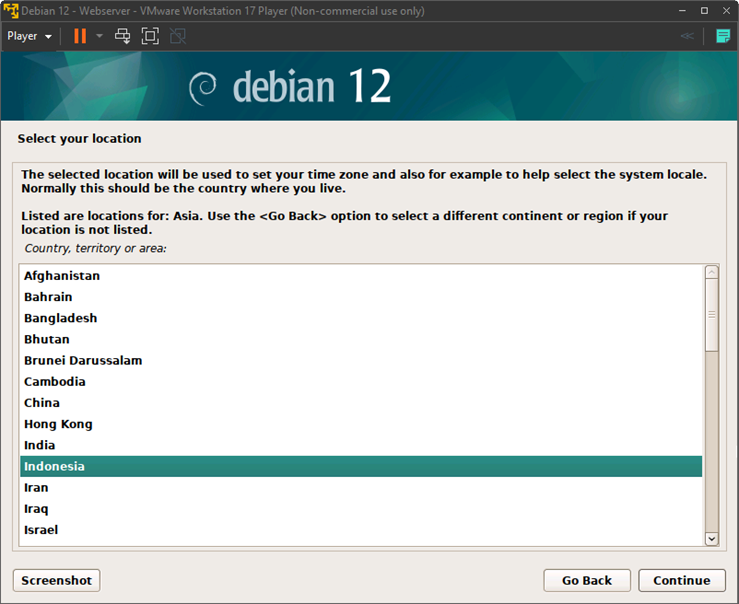Click the disabled Unity mode icon
This screenshot has width=739, height=604.
(178, 36)
